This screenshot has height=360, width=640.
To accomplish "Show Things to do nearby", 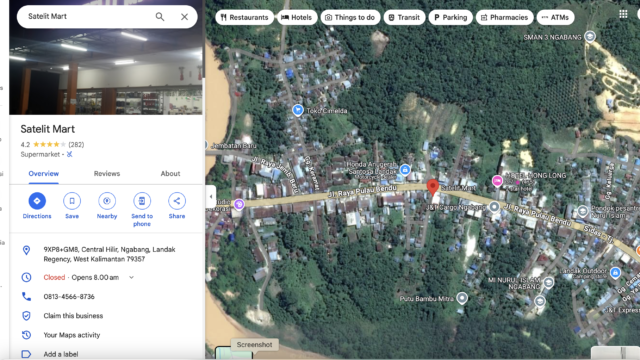I will pos(350,17).
